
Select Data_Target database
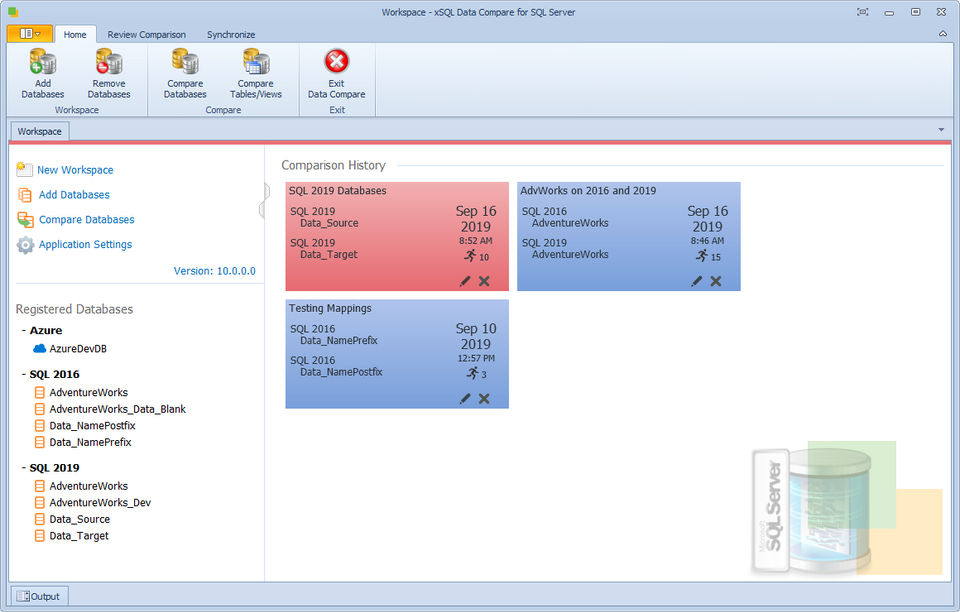[78, 536]
